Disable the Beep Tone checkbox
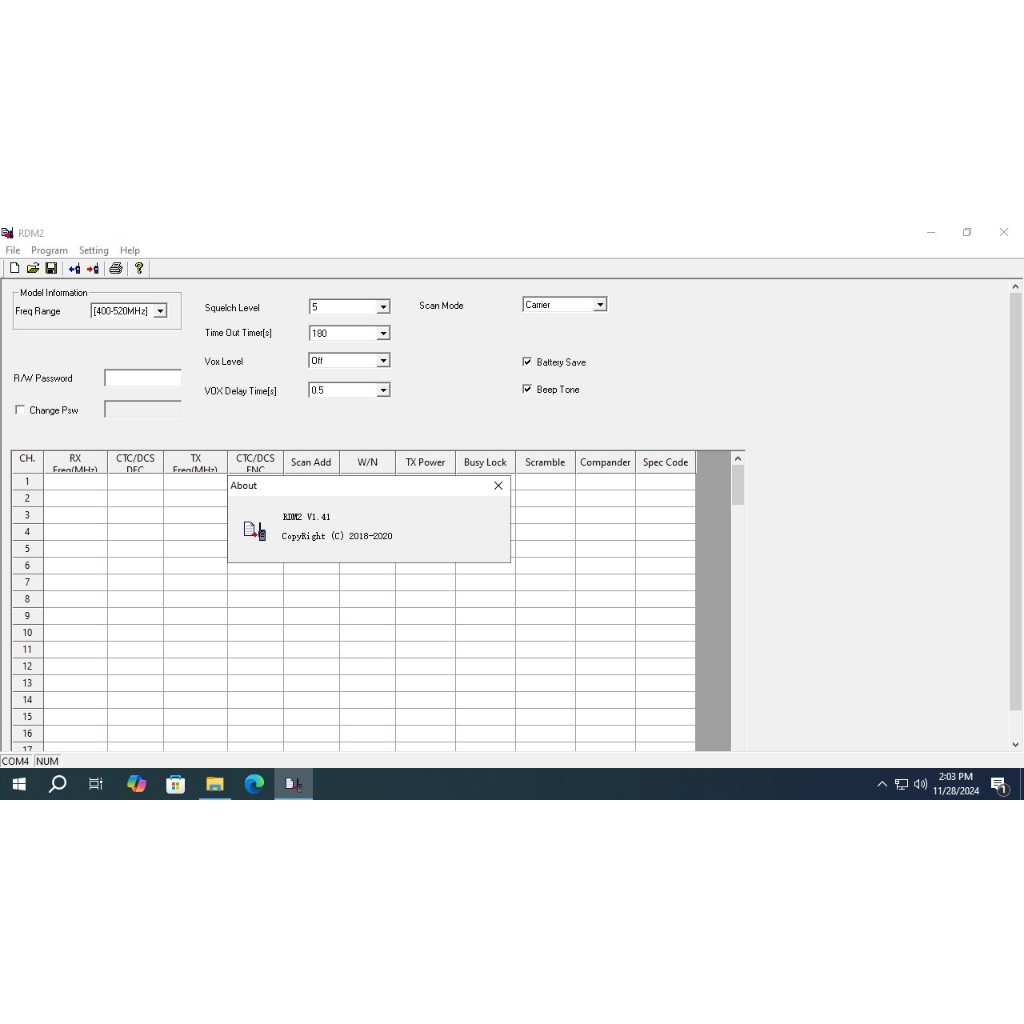1024x1024 pixels. tap(527, 389)
